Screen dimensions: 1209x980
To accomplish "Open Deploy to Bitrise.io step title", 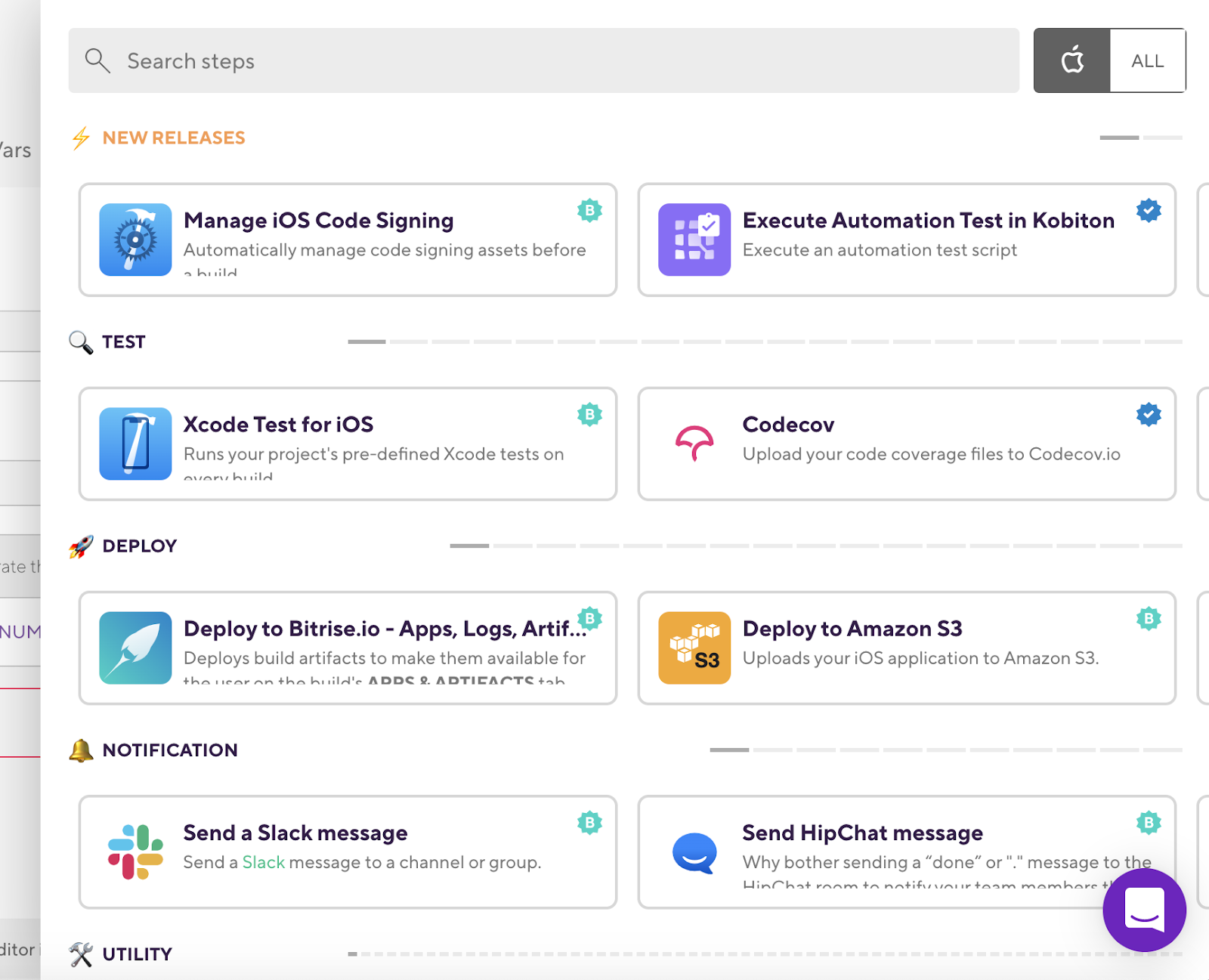I will point(385,629).
